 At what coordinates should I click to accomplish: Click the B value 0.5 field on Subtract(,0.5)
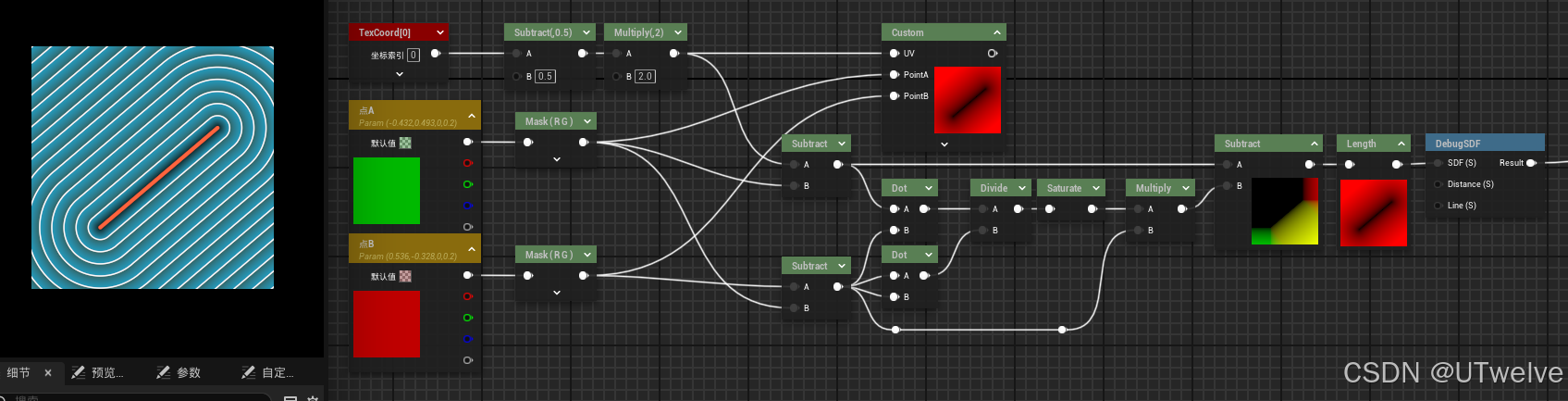545,76
